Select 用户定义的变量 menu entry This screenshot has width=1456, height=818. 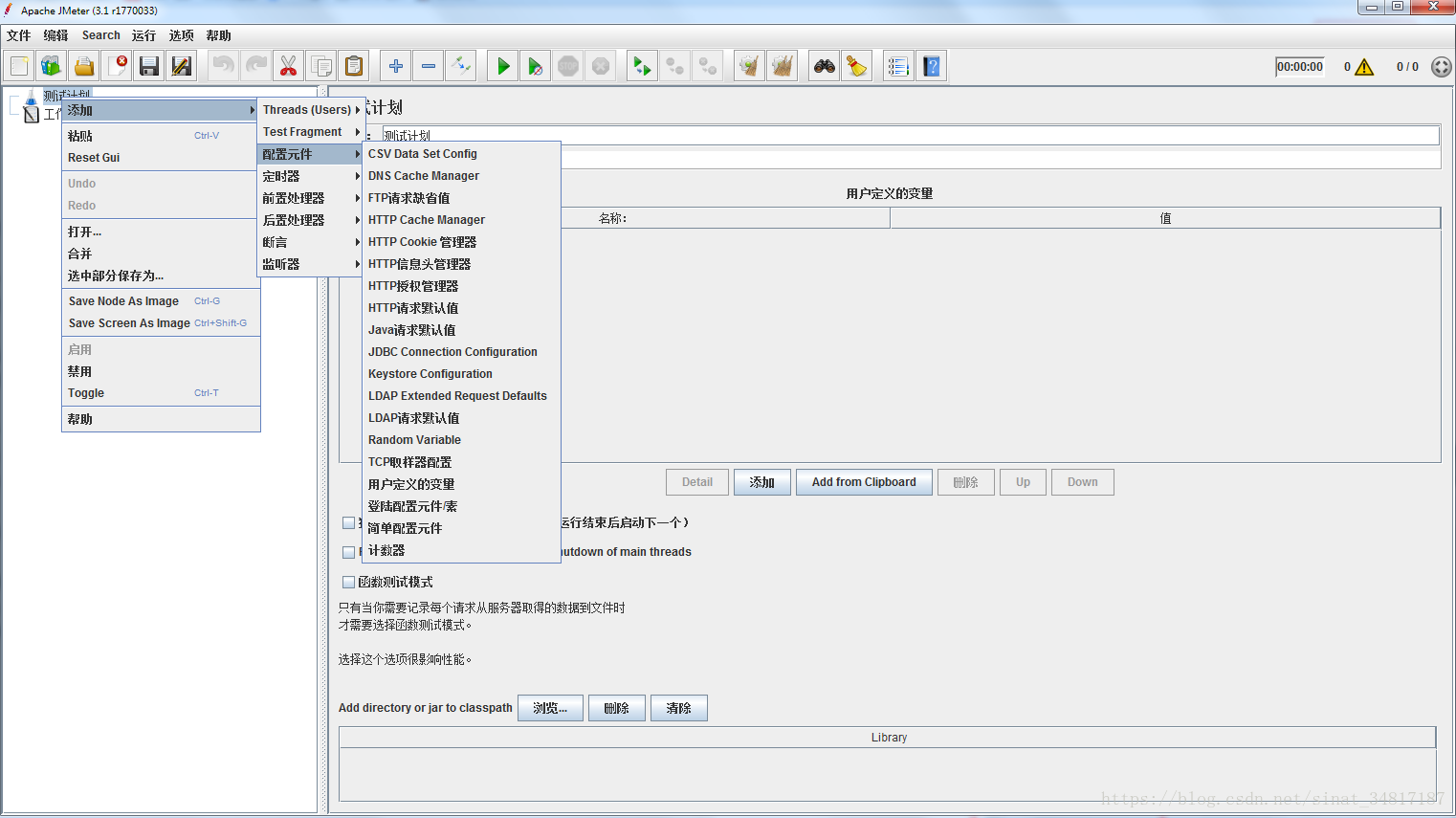(x=462, y=484)
